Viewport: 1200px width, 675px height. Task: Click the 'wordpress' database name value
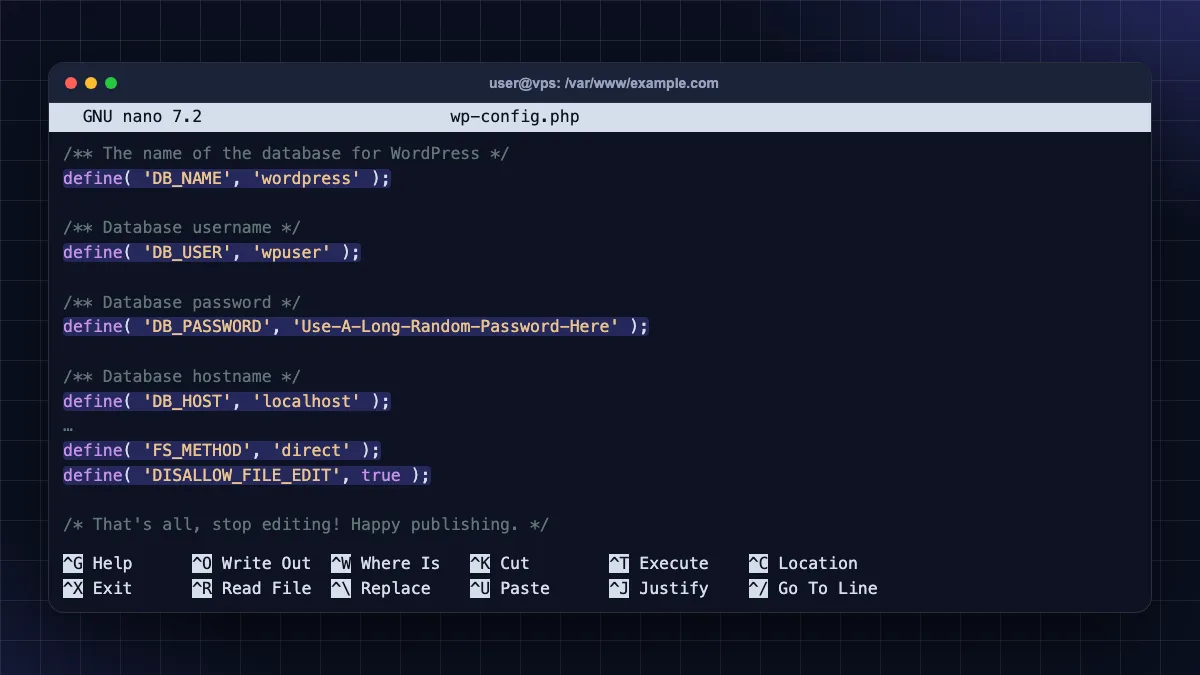306,178
